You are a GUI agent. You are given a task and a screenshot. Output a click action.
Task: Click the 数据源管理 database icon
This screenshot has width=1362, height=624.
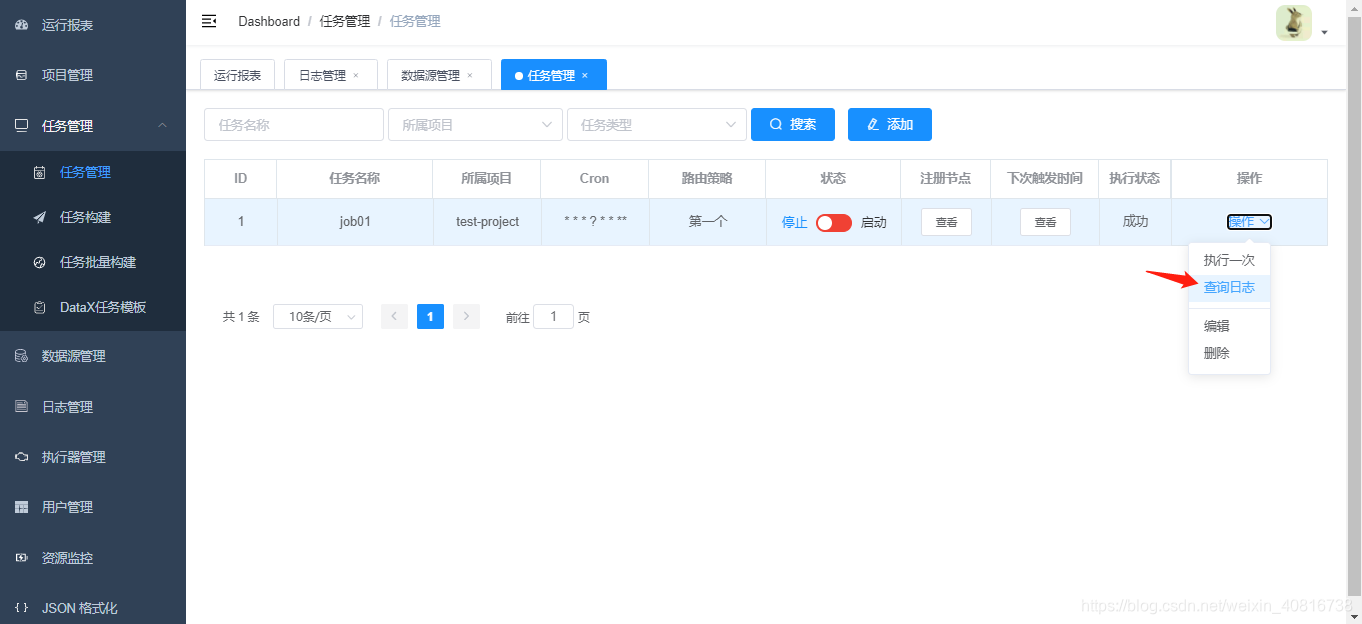coord(21,356)
